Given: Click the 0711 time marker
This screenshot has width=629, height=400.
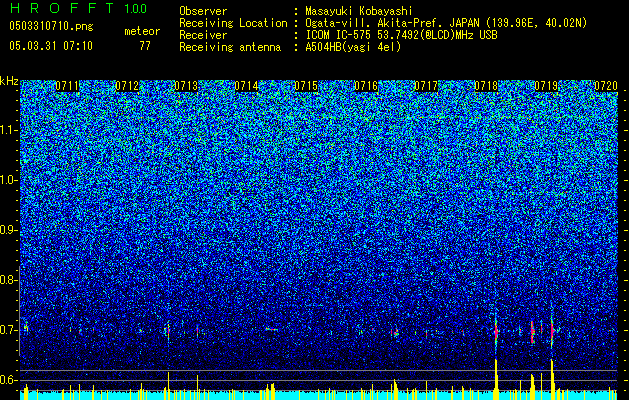Looking at the screenshot, I should pyautogui.click(x=67, y=86).
